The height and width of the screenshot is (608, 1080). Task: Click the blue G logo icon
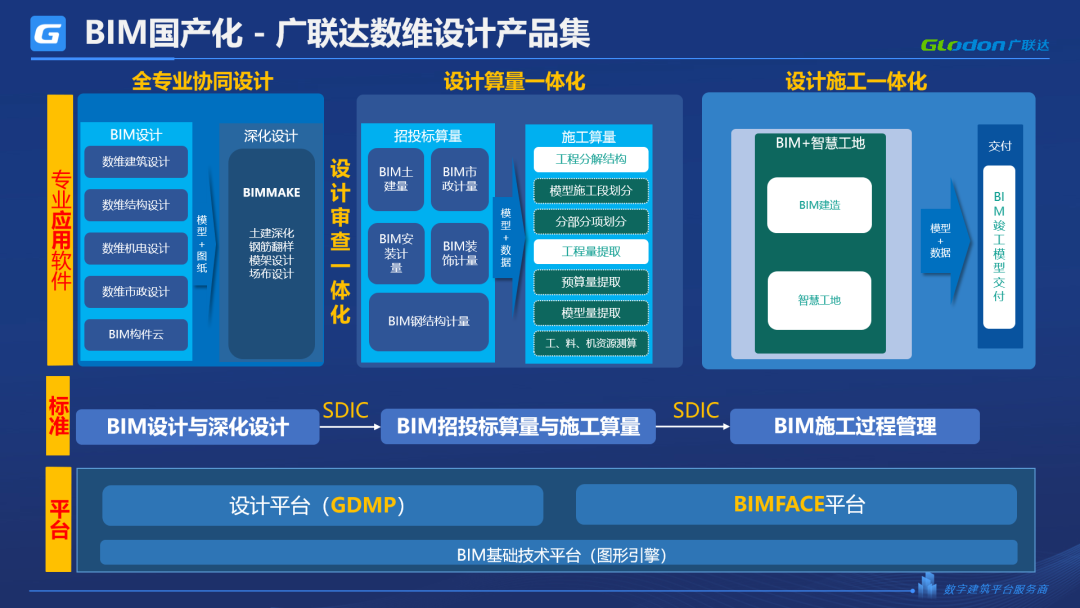point(48,34)
